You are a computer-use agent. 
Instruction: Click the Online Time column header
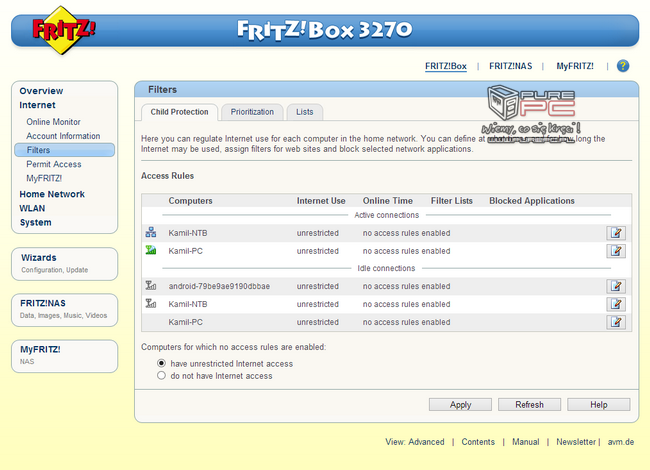[x=388, y=201]
